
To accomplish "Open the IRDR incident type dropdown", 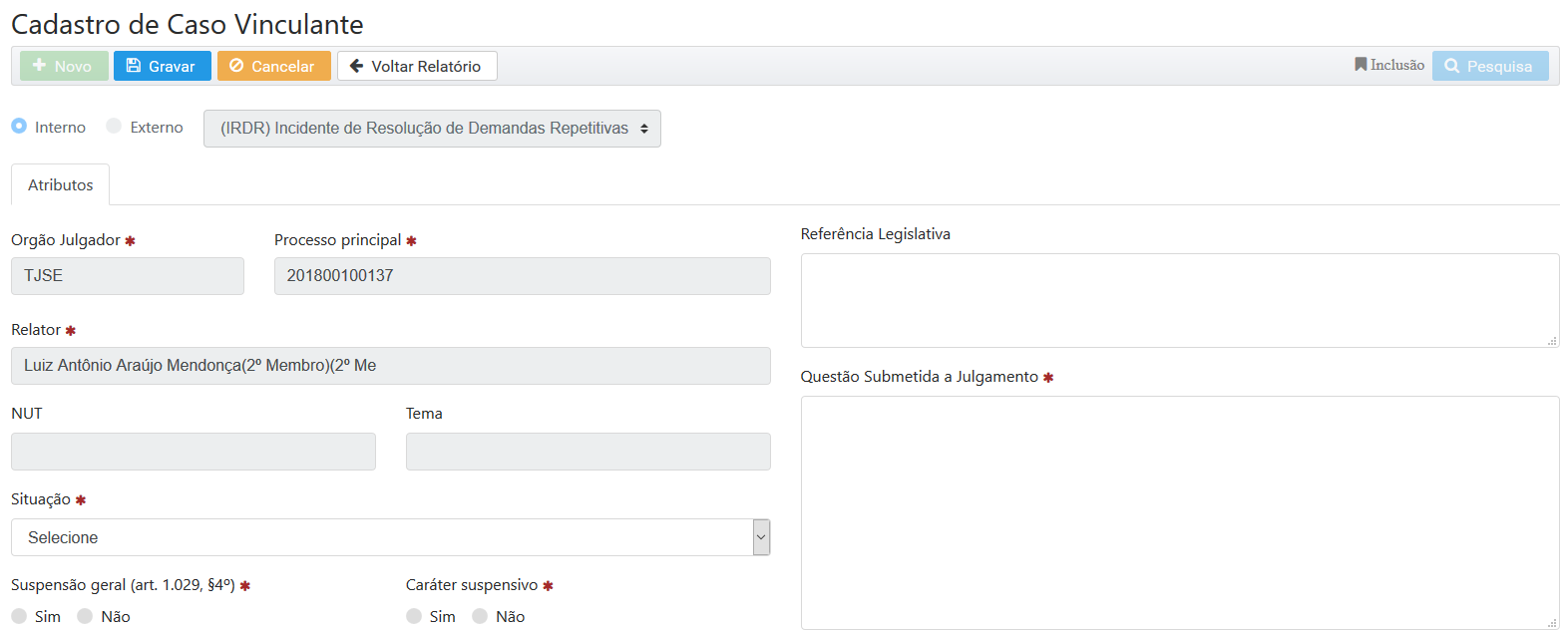I will click(x=432, y=129).
